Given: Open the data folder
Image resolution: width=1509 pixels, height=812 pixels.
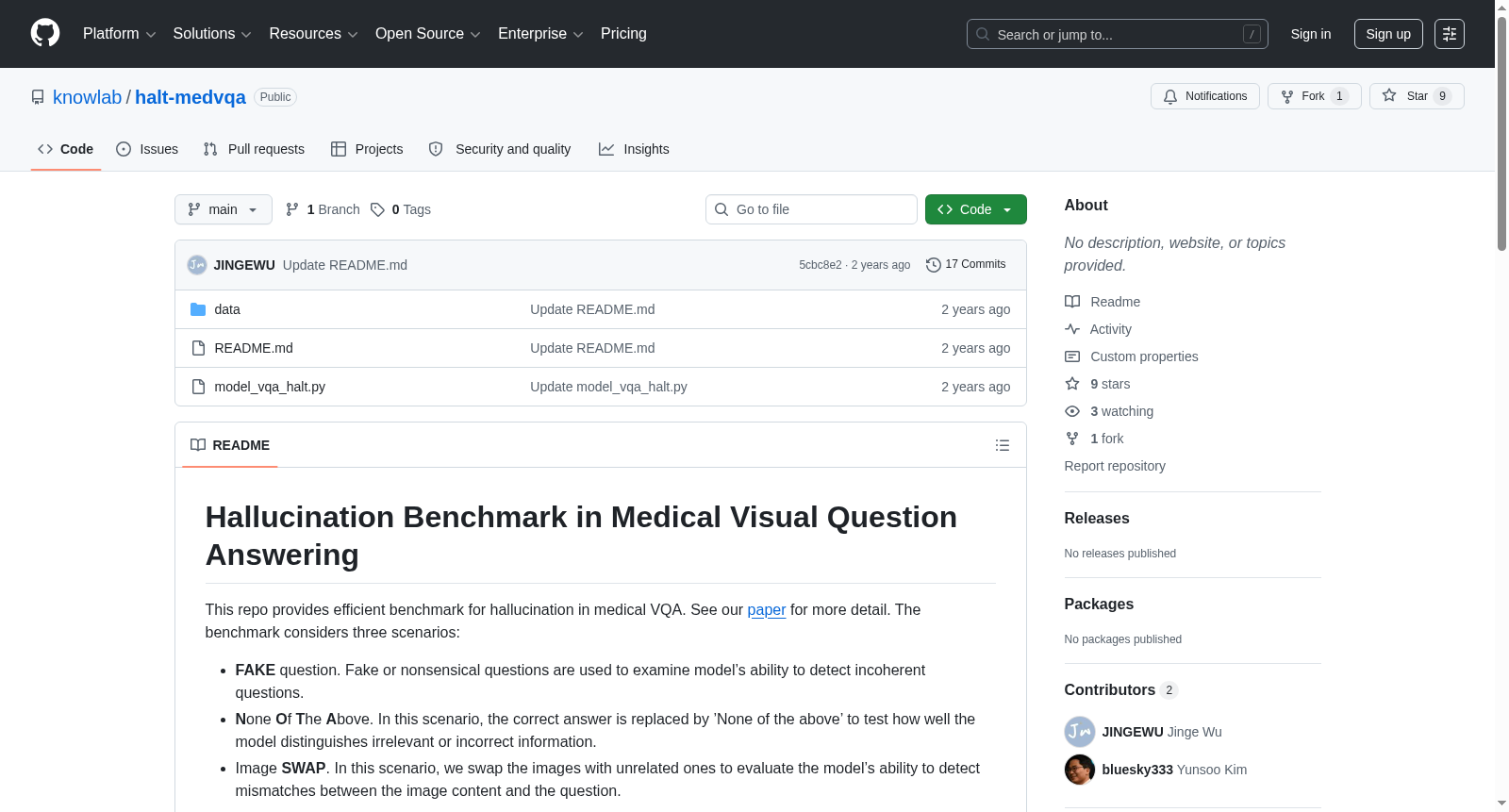Looking at the screenshot, I should coord(227,309).
